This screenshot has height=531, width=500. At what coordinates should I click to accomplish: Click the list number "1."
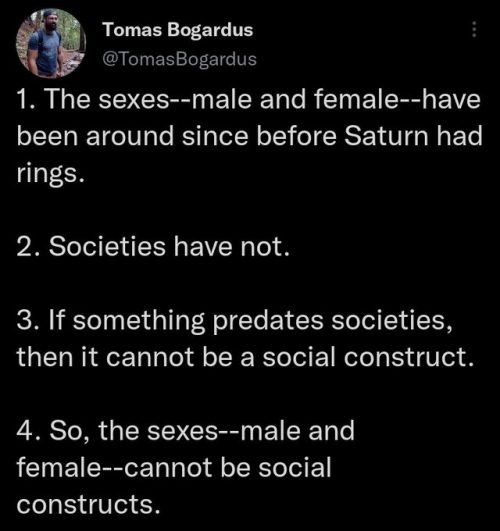click(26, 100)
